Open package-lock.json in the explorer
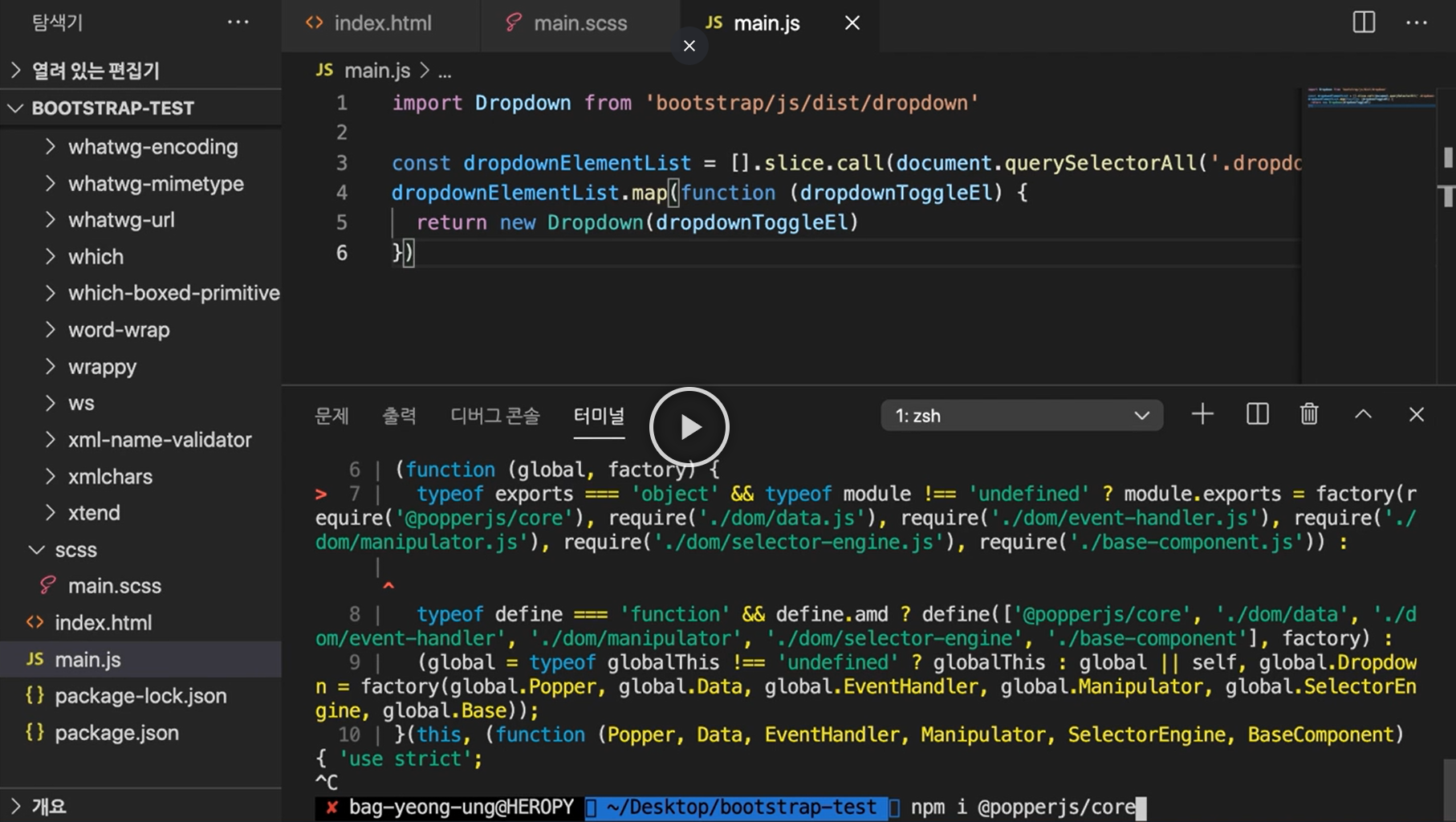Image resolution: width=1456 pixels, height=822 pixels. tap(140, 696)
